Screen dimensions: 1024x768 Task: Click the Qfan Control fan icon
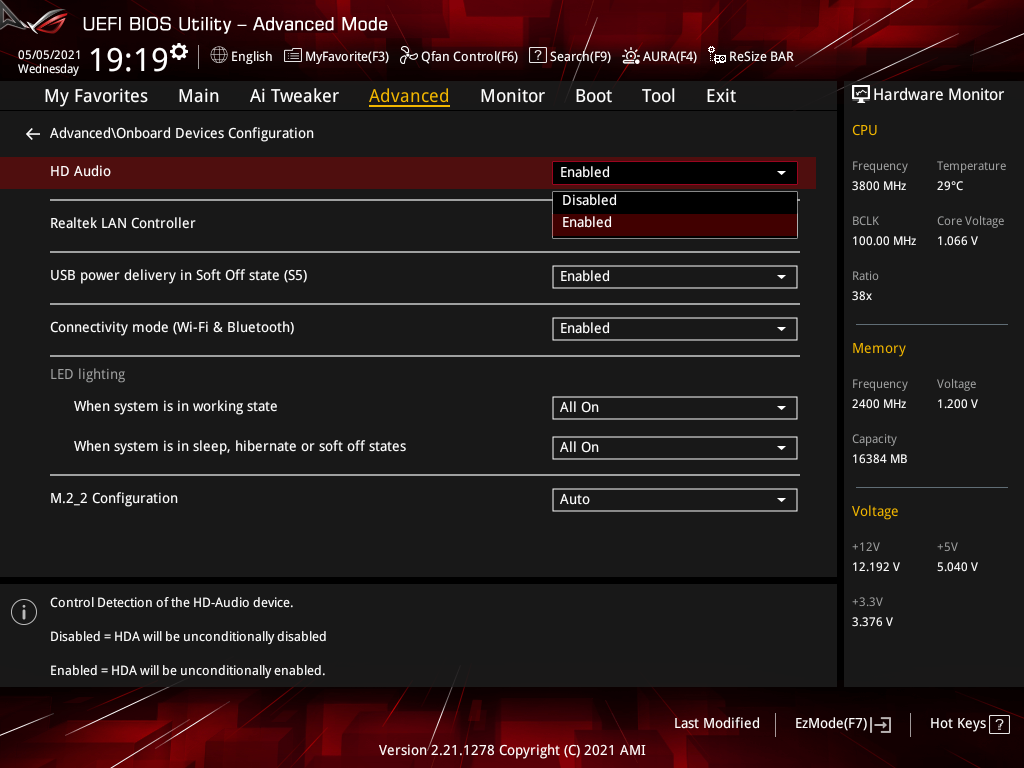point(408,56)
